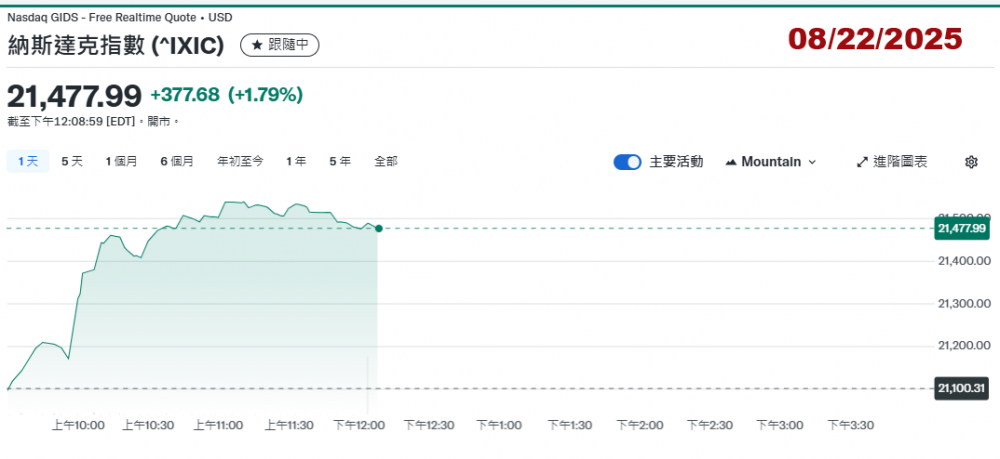Select the 全部 full history tab

tap(386, 161)
